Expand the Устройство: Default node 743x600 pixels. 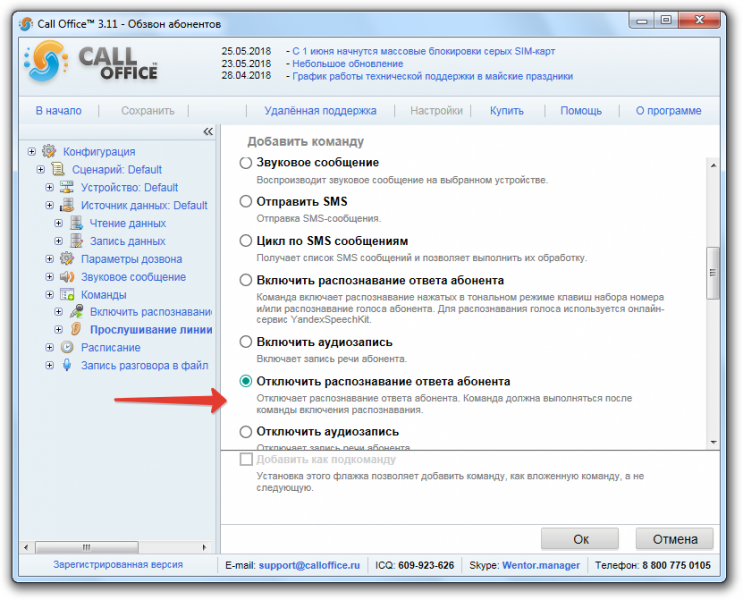[49, 187]
